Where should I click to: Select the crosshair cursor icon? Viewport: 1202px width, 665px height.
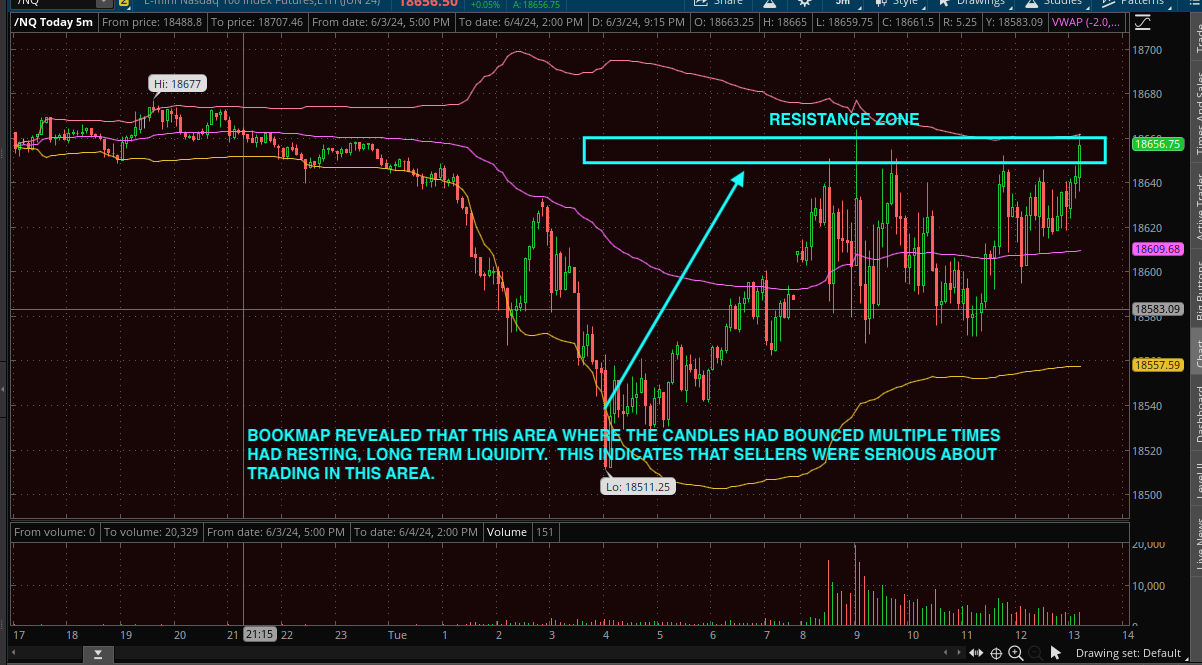tap(996, 653)
